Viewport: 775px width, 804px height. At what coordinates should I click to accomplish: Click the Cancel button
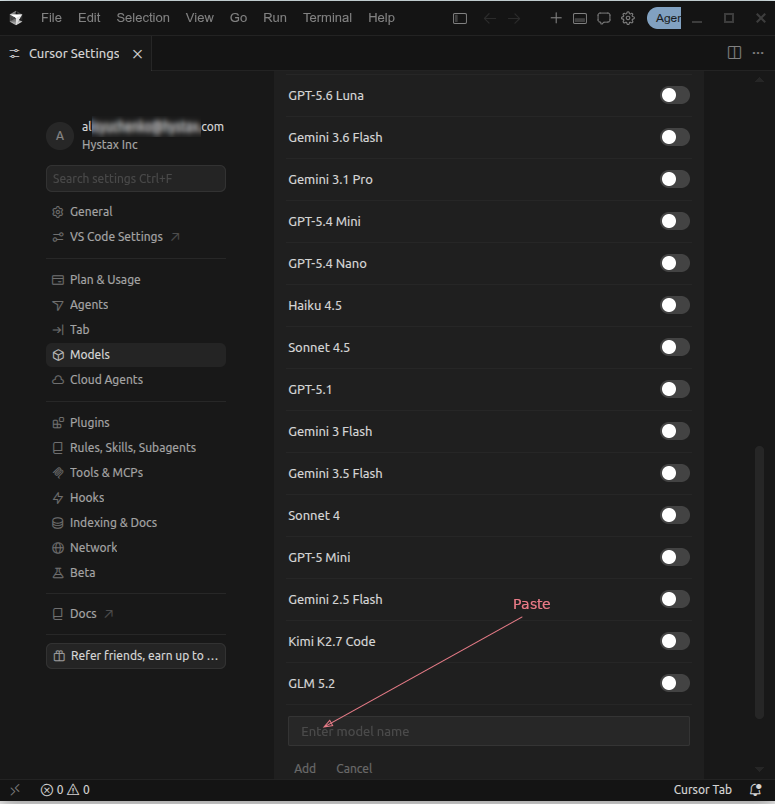tap(354, 769)
